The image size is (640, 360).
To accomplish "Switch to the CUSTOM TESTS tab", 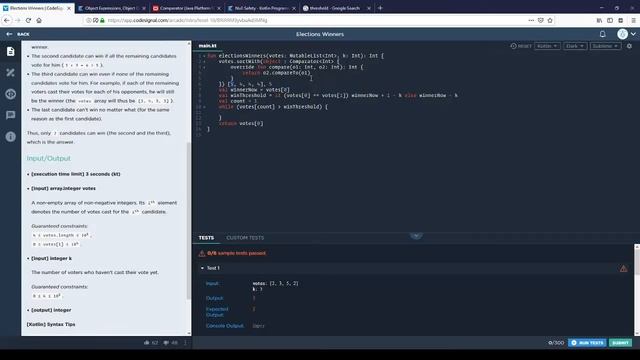I will tap(245, 238).
